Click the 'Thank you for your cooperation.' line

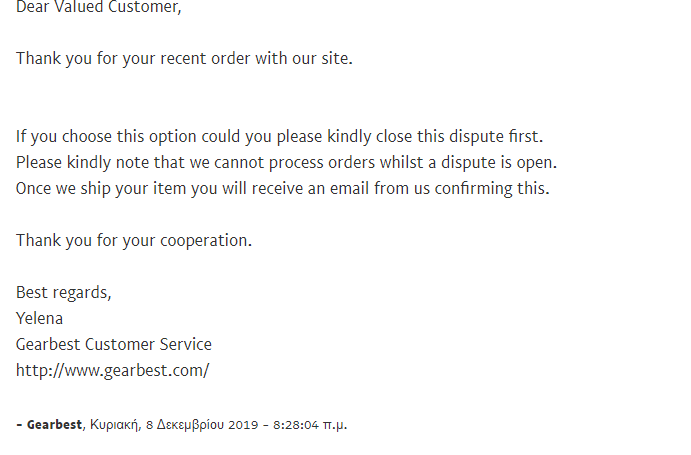pyautogui.click(x=134, y=241)
